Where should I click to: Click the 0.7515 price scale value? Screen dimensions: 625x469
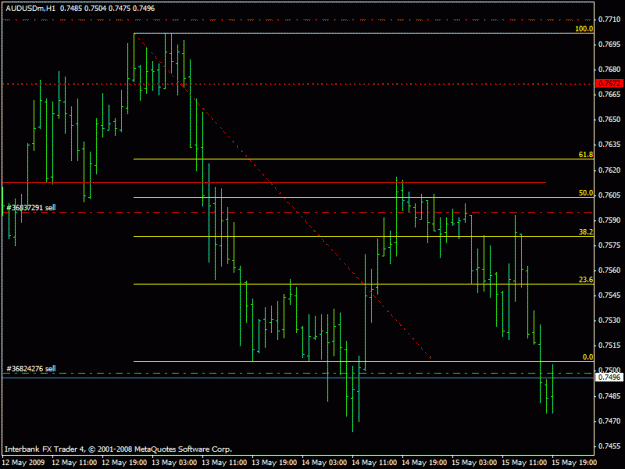pyautogui.click(x=609, y=346)
